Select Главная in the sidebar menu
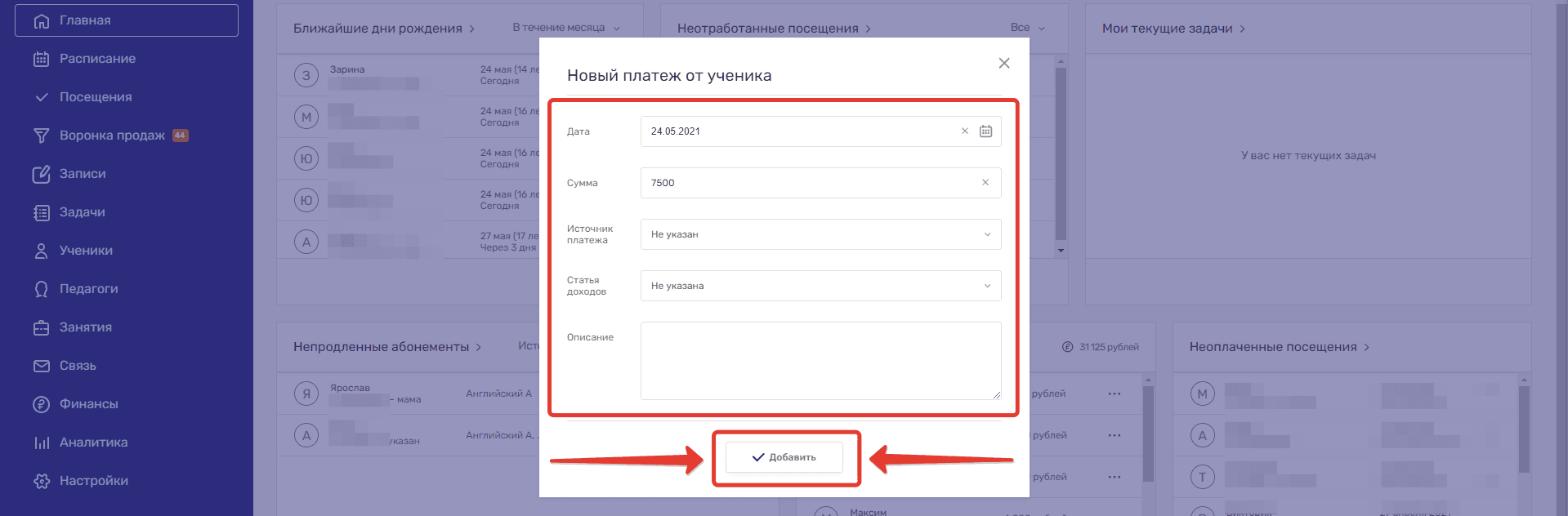 [85, 20]
